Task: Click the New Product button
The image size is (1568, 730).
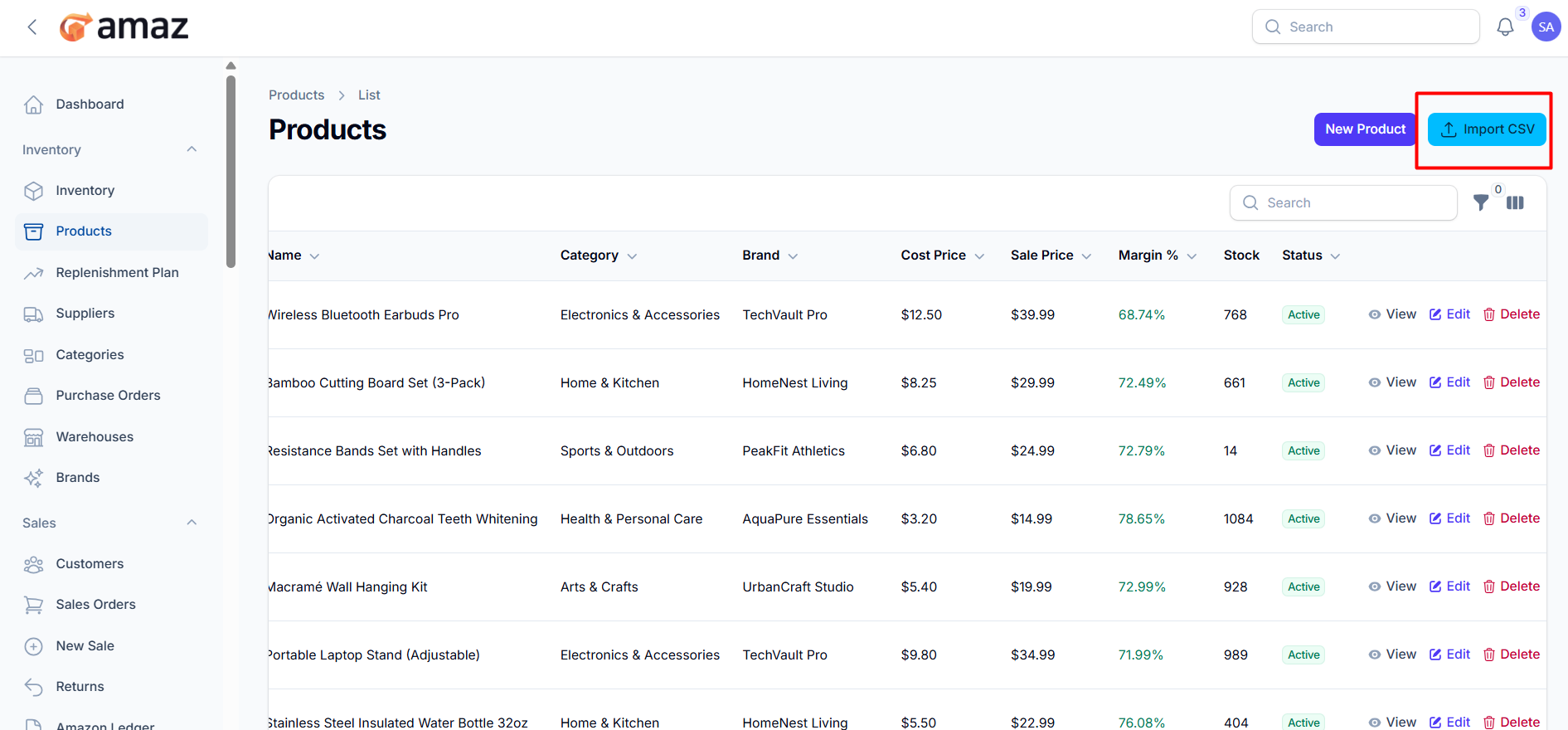Action: point(1364,129)
